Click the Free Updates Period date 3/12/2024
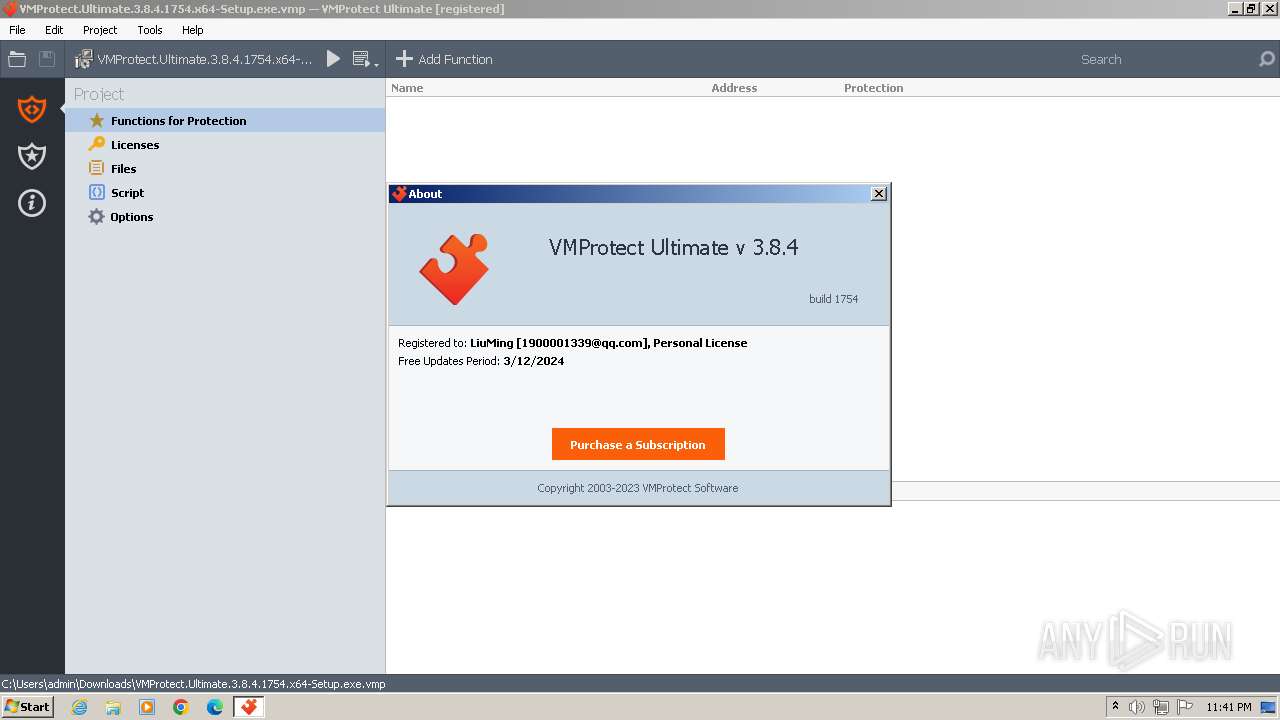 [x=534, y=361]
